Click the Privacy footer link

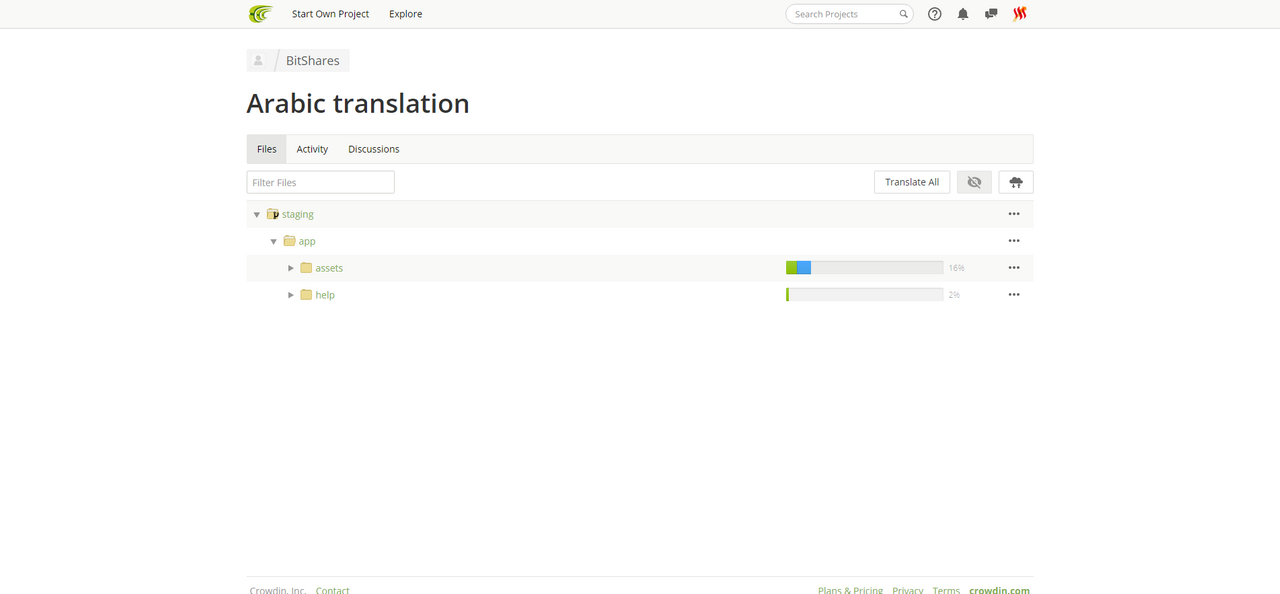point(908,590)
